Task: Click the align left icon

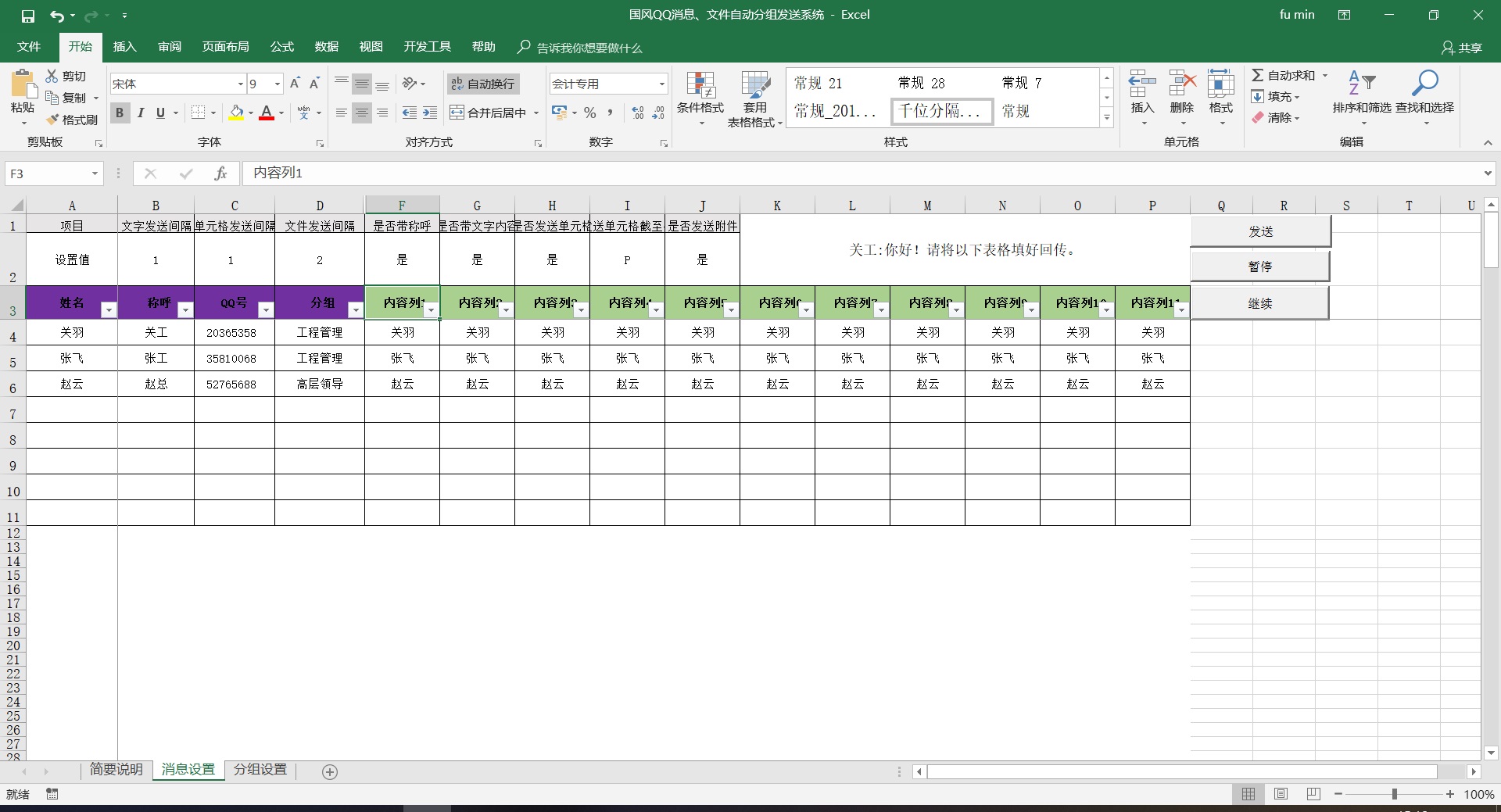Action: 341,113
